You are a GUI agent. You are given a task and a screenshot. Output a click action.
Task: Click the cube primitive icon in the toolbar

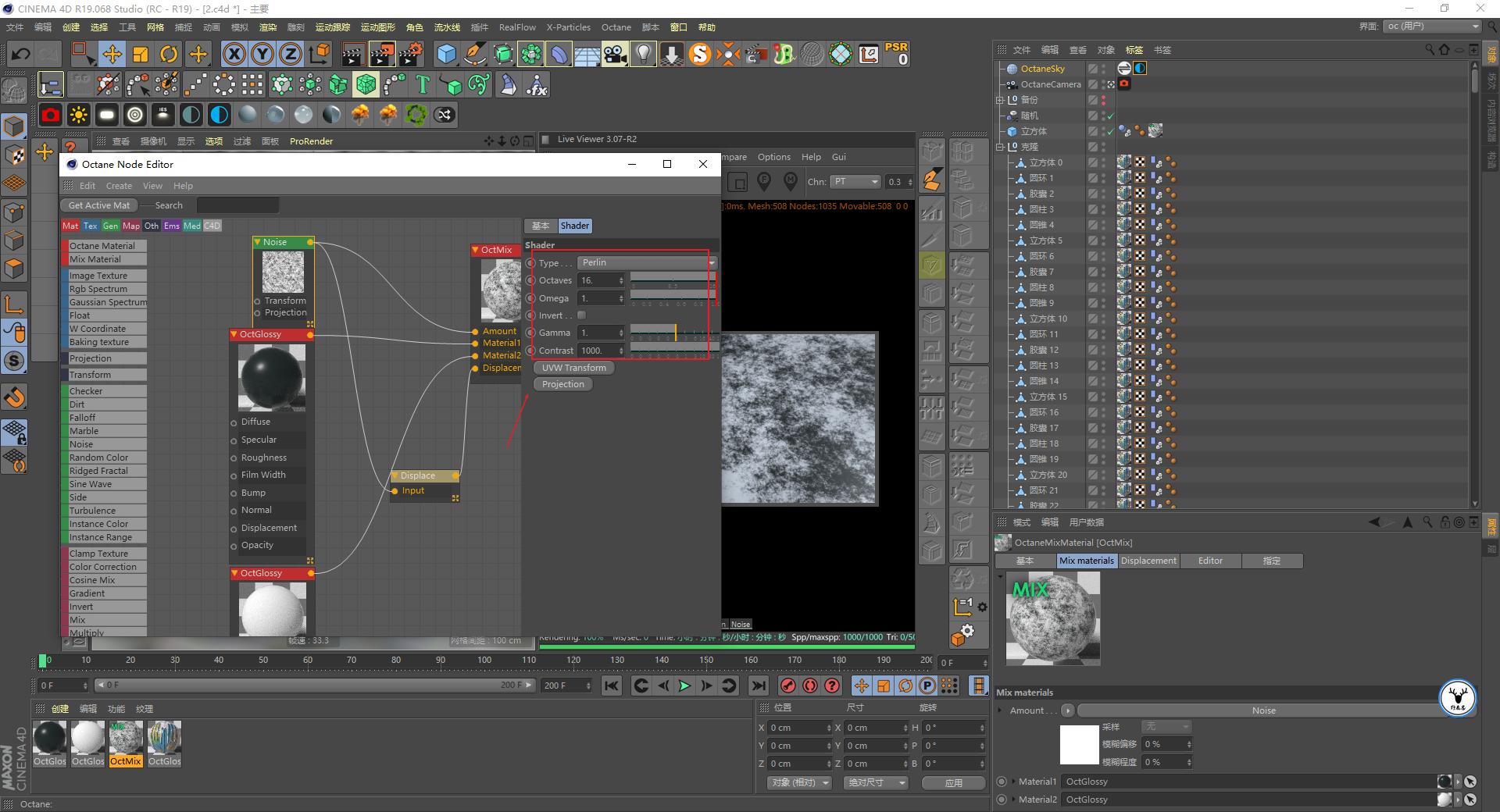(x=448, y=53)
